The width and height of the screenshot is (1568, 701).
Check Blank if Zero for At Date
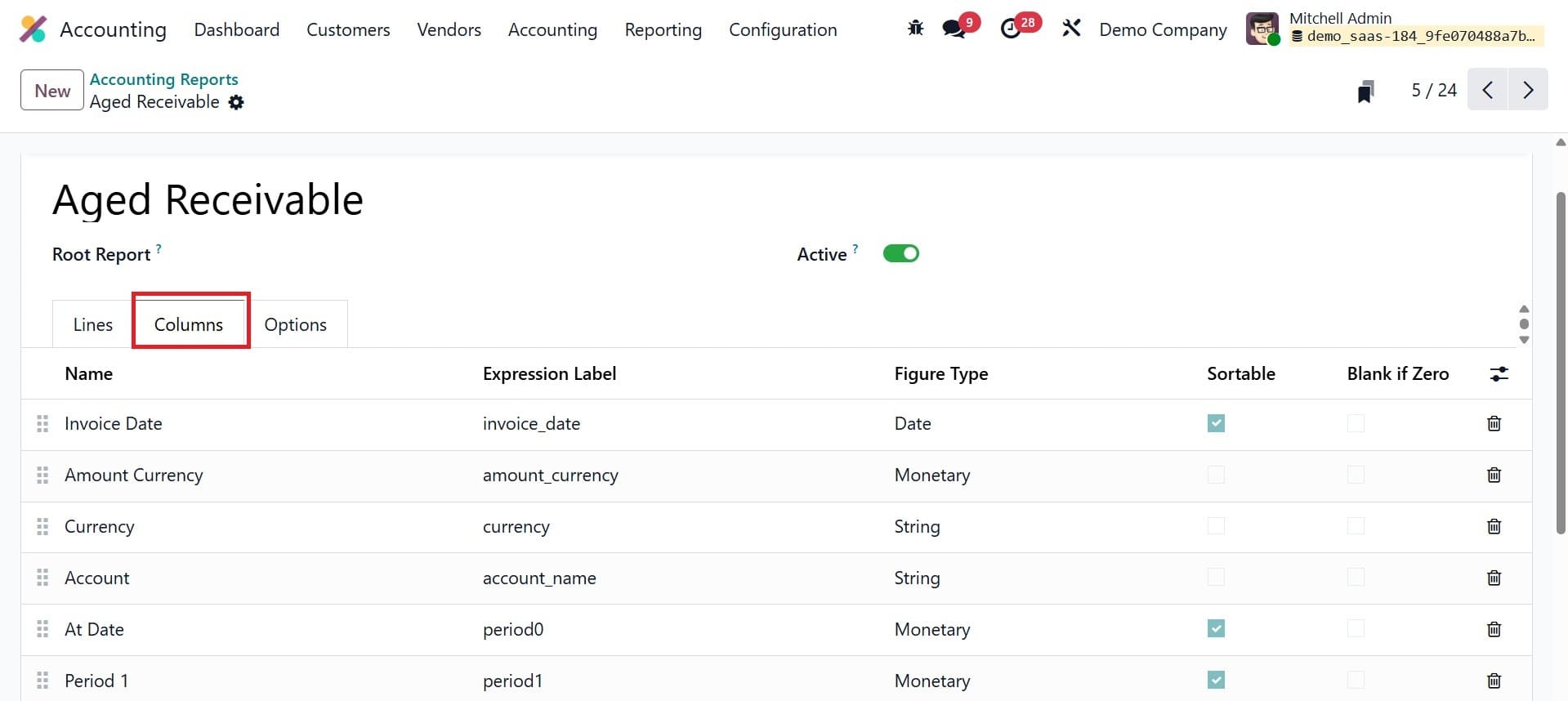tap(1356, 628)
